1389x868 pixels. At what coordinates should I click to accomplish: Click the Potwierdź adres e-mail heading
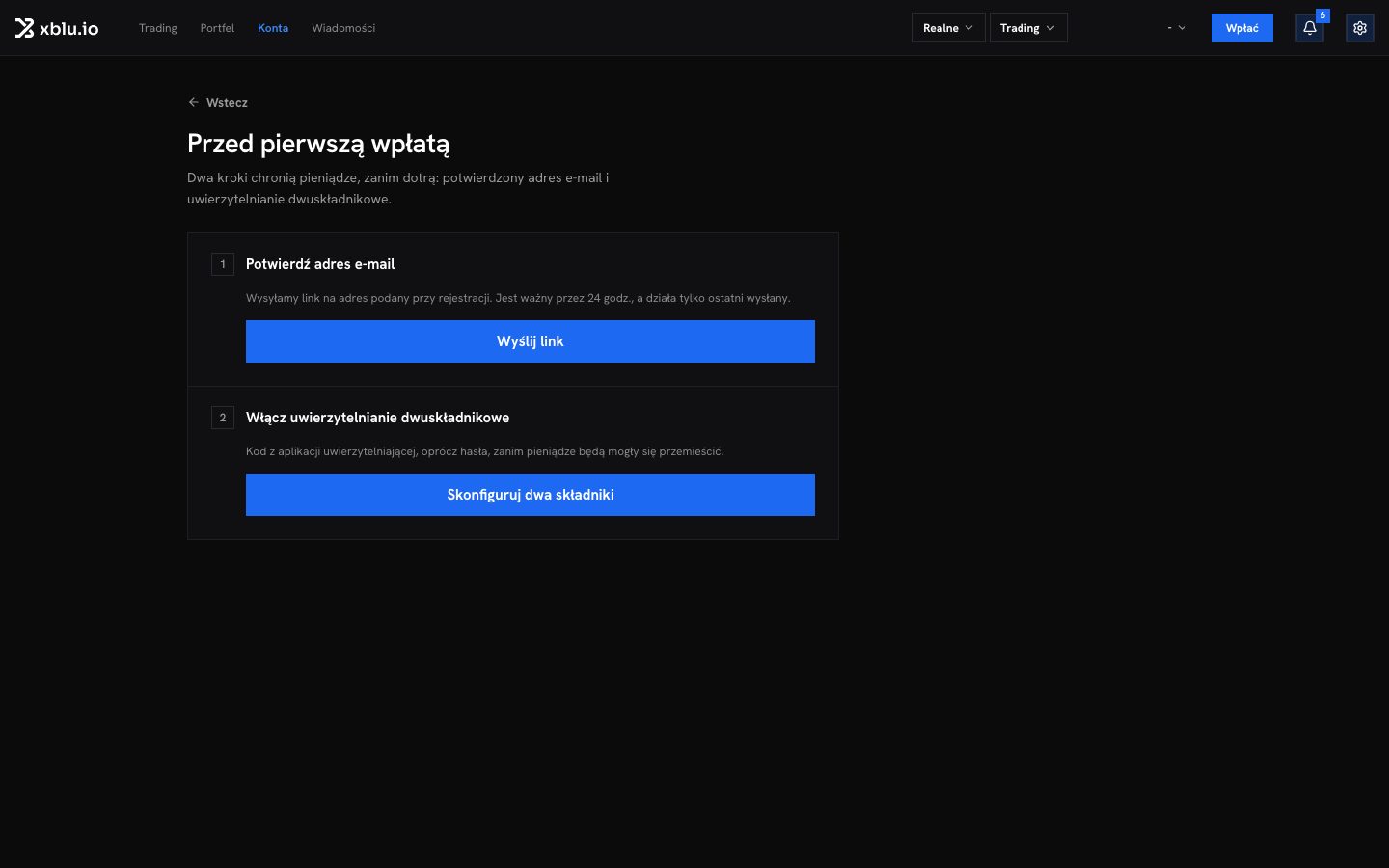pos(320,264)
